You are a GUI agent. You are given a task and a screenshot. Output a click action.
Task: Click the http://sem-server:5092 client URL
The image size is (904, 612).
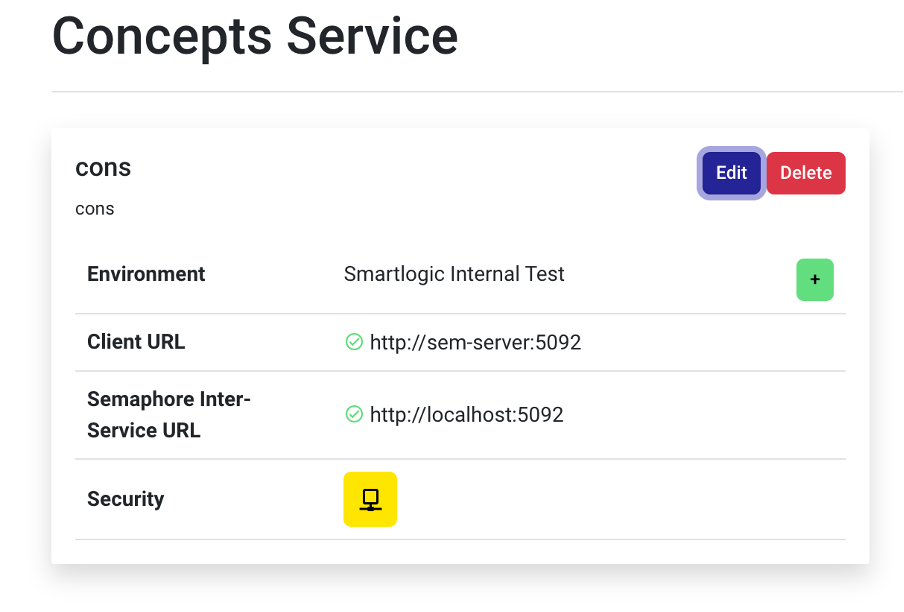tap(475, 342)
